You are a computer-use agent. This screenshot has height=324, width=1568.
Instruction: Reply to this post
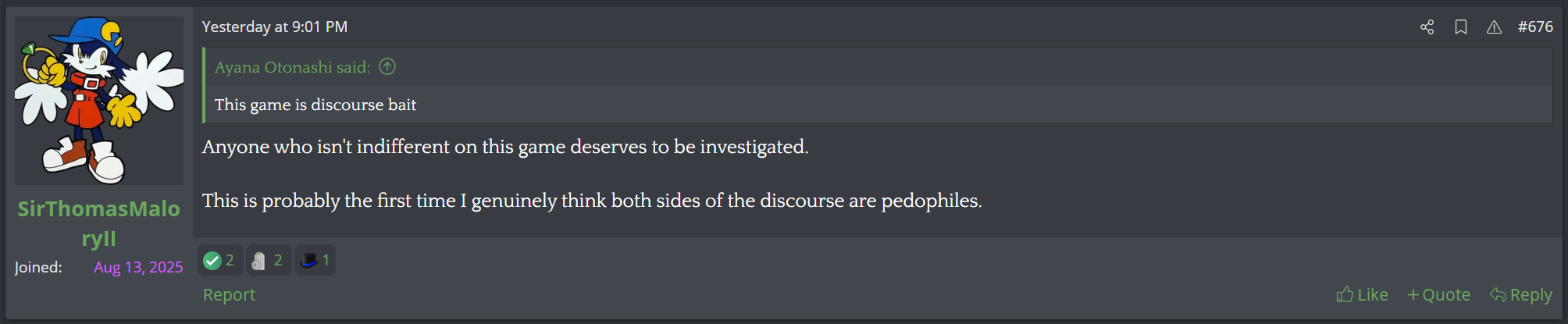point(1520,294)
